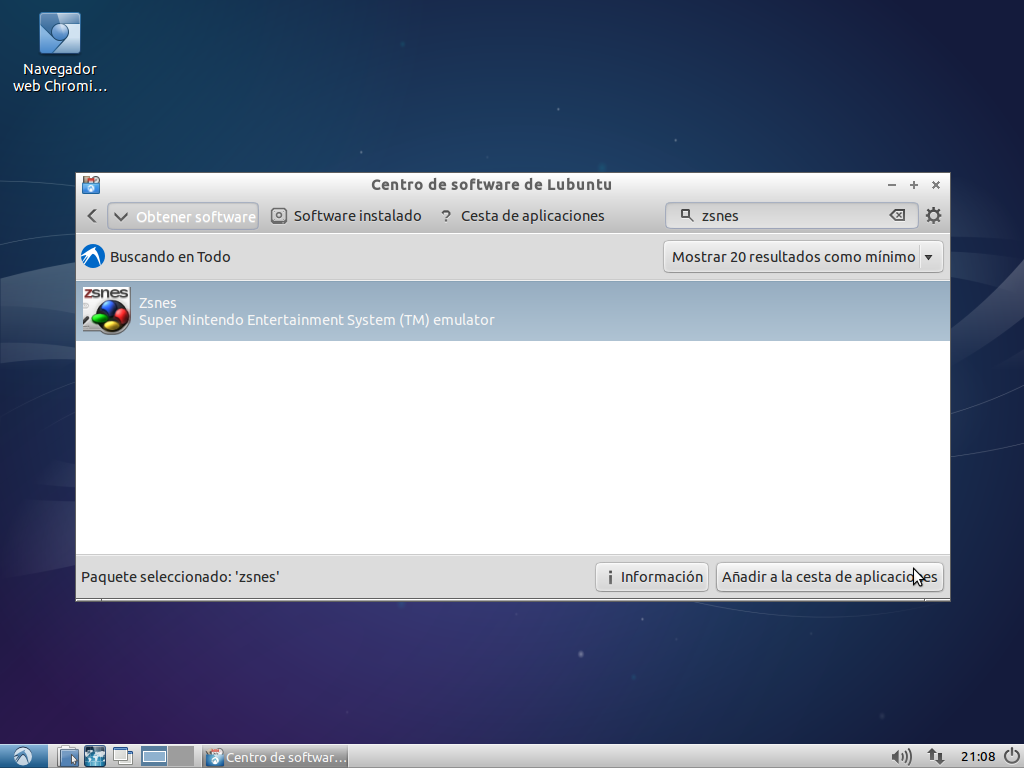The width and height of the screenshot is (1024, 768).
Task: Click the network status tray icon
Action: [936, 757]
